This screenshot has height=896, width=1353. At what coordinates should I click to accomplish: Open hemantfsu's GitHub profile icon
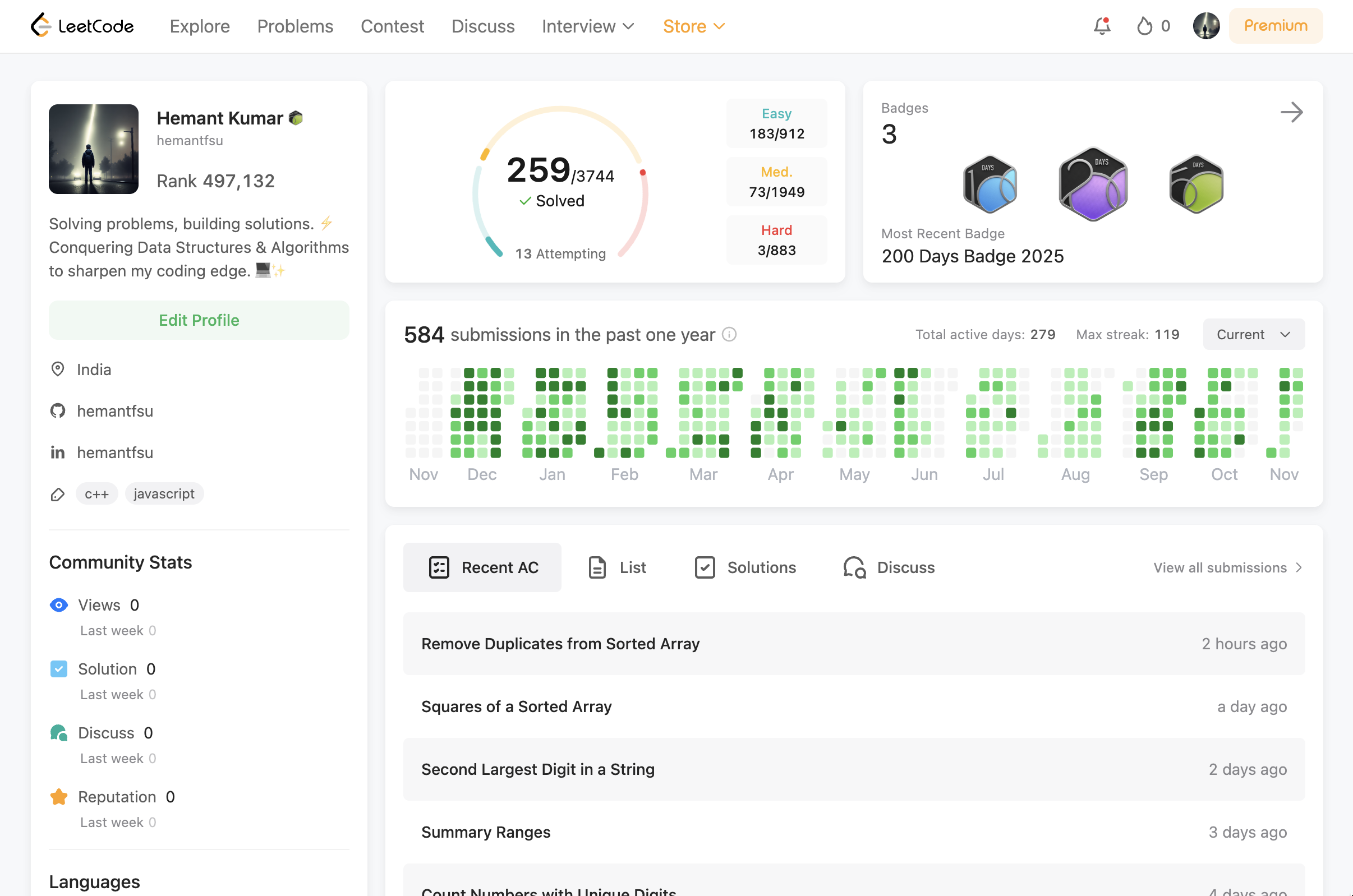58,410
